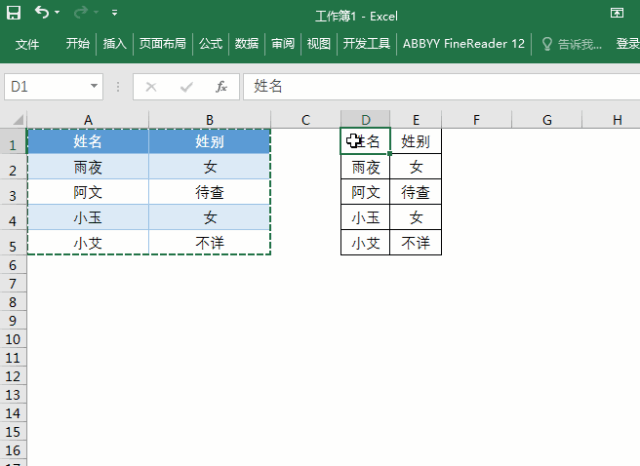Image resolution: width=640 pixels, height=466 pixels.
Task: Select column C header
Action: click(305, 120)
